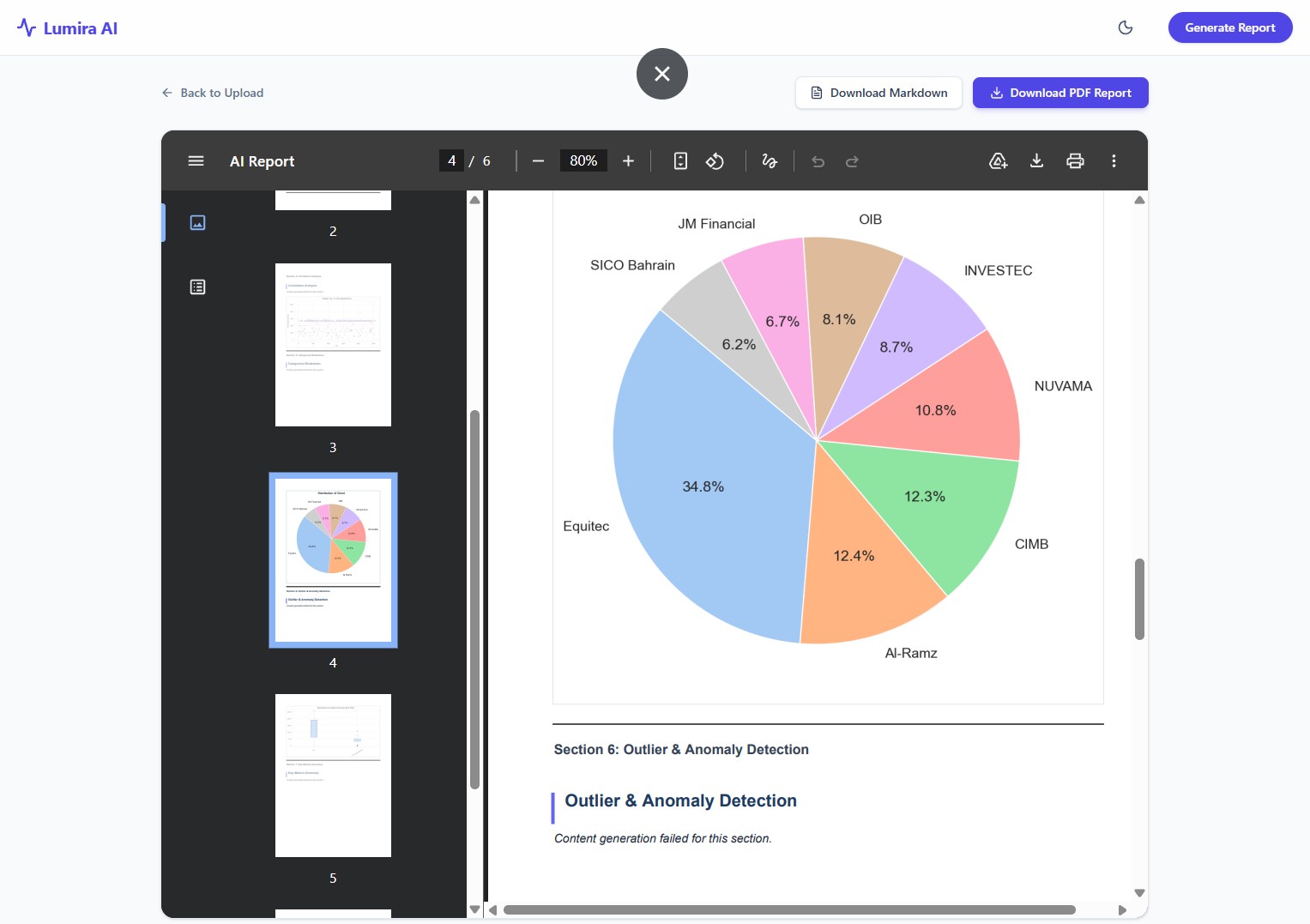Click the save to Drive icon
This screenshot has height=924, width=1310.
point(998,160)
